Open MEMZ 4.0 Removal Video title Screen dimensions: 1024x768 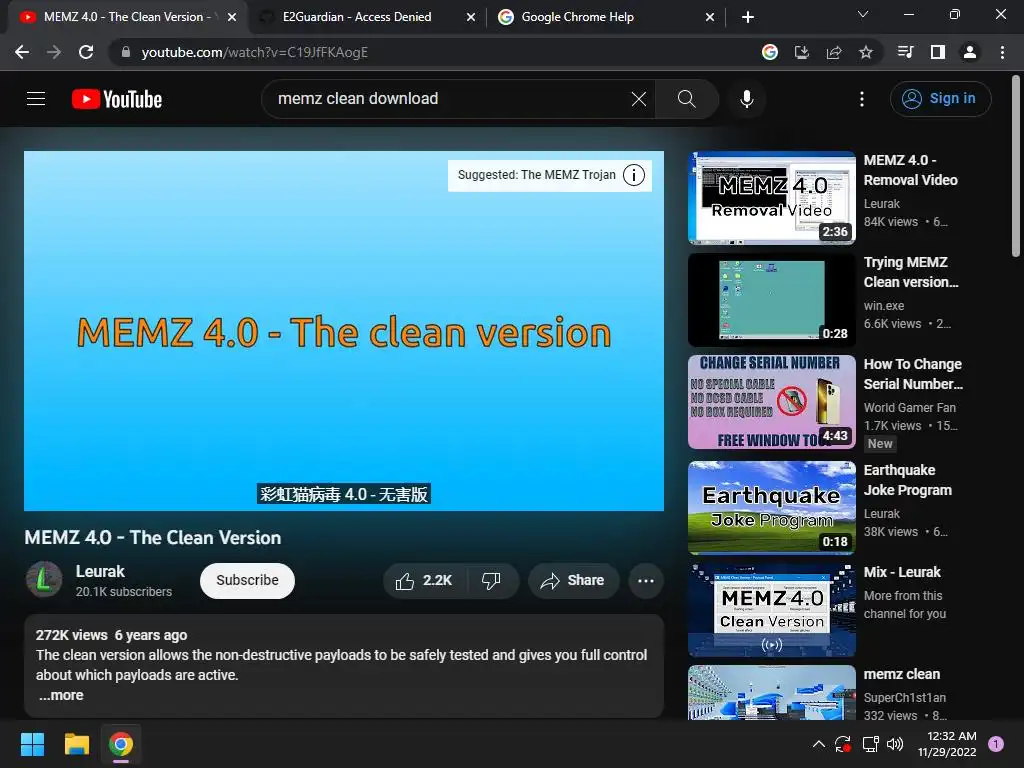click(x=911, y=170)
